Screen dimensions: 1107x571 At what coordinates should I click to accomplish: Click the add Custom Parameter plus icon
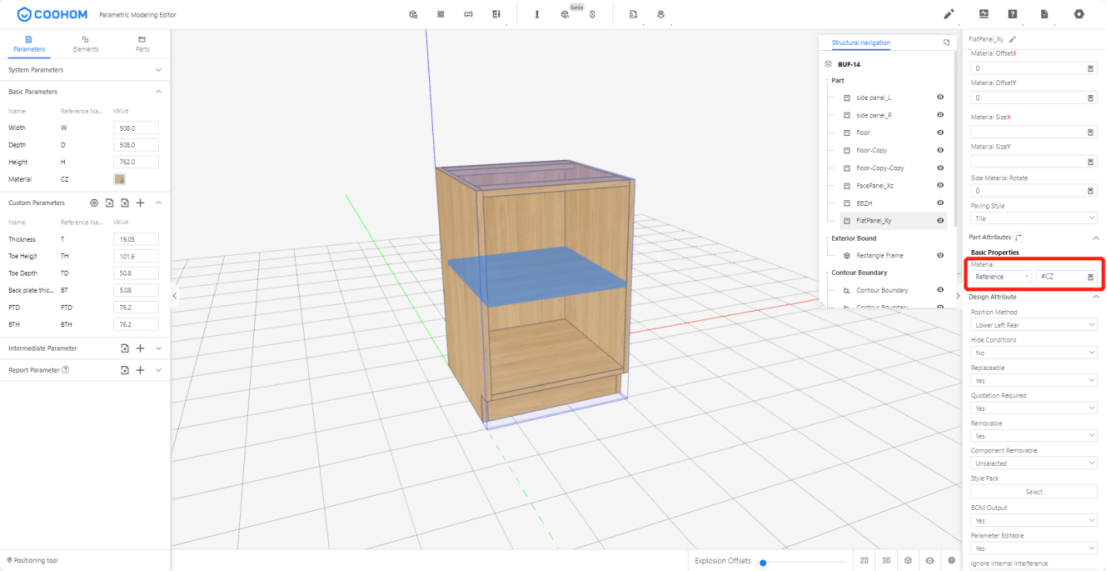click(x=141, y=202)
